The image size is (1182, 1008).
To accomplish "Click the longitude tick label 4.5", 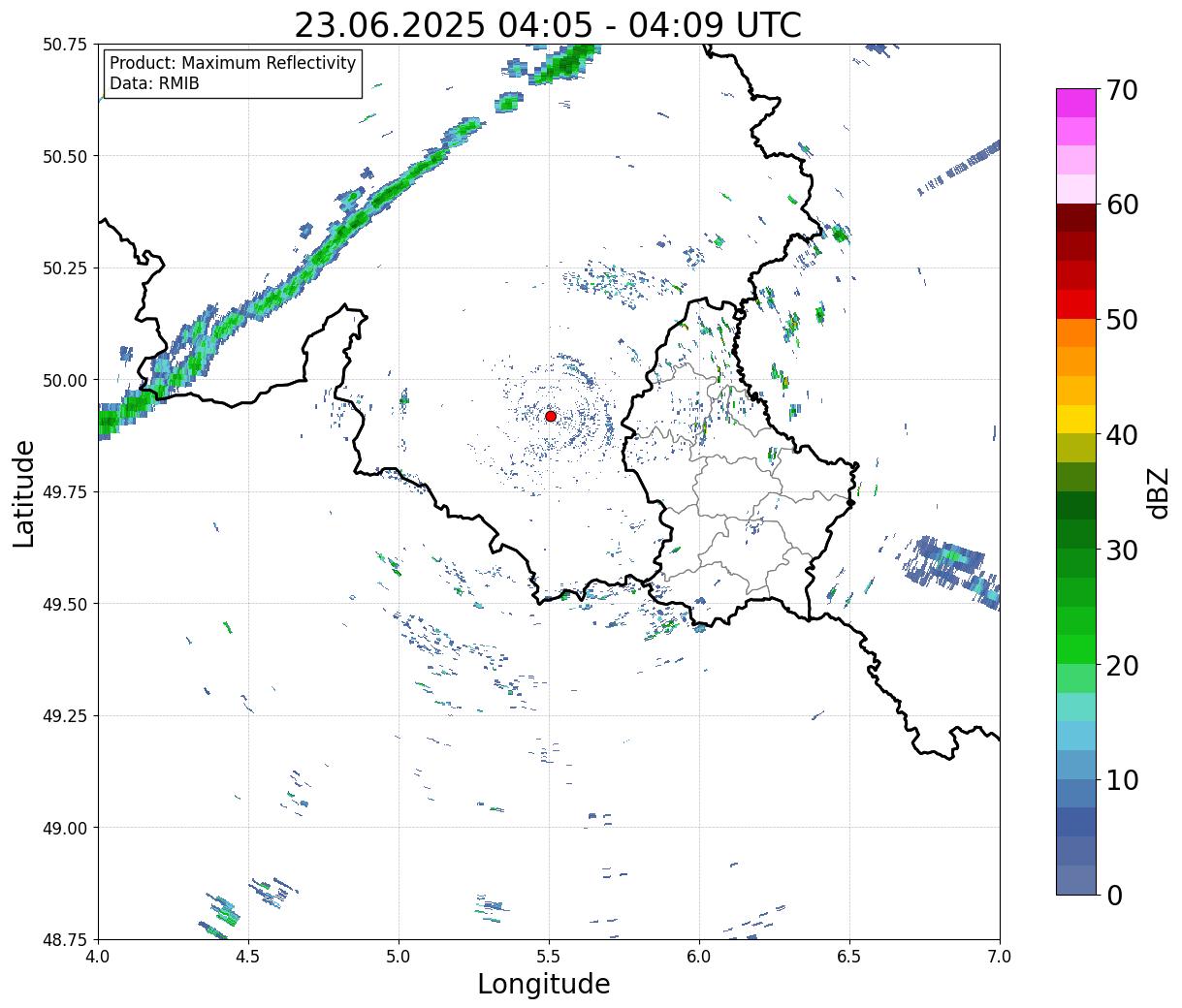I will pos(248,957).
